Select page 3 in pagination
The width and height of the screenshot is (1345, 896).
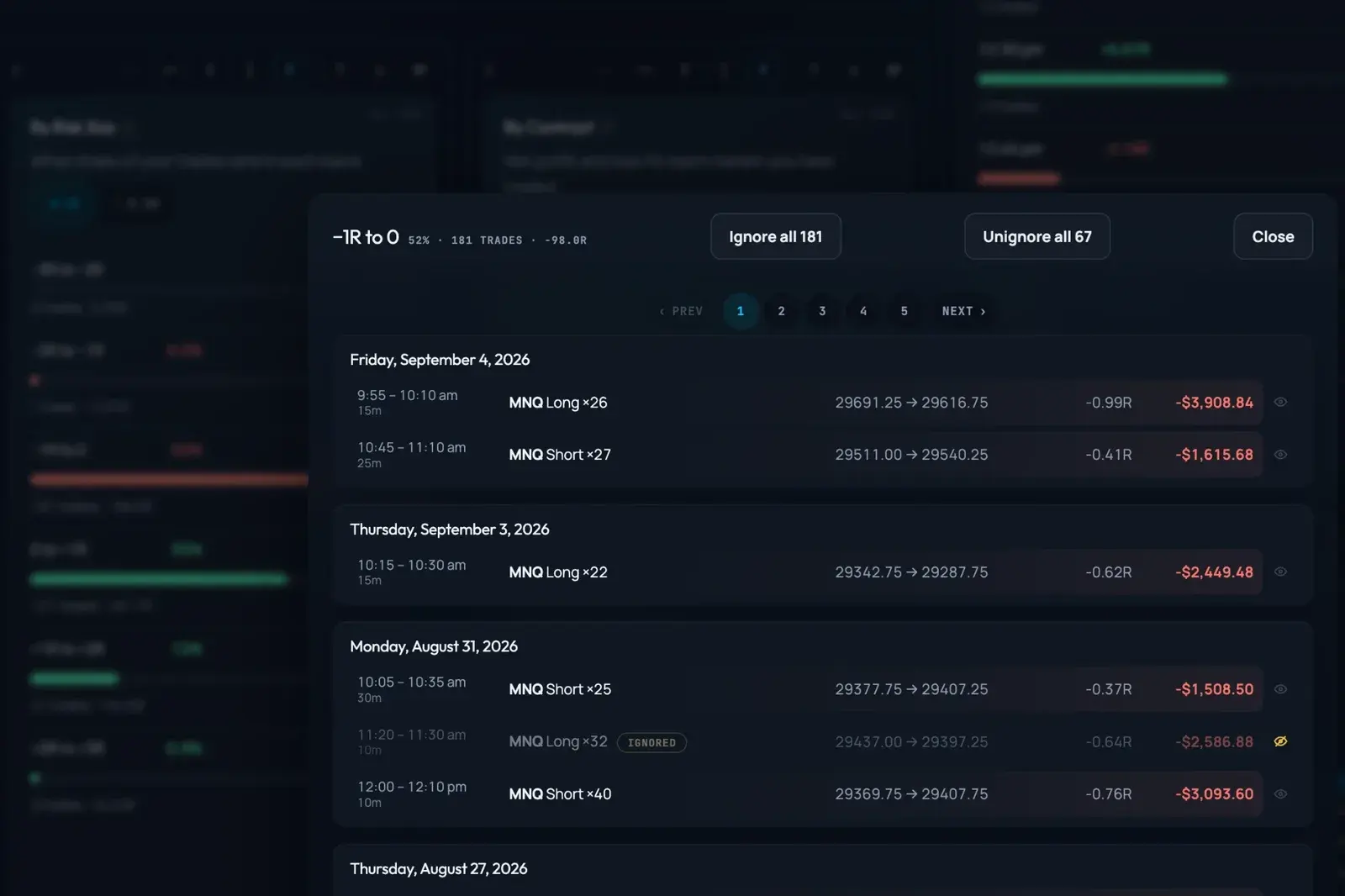pyautogui.click(x=822, y=311)
